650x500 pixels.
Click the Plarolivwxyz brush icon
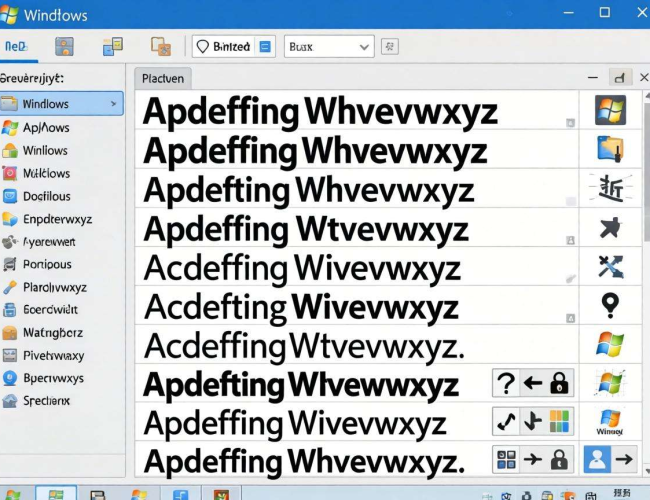[x=10, y=287]
